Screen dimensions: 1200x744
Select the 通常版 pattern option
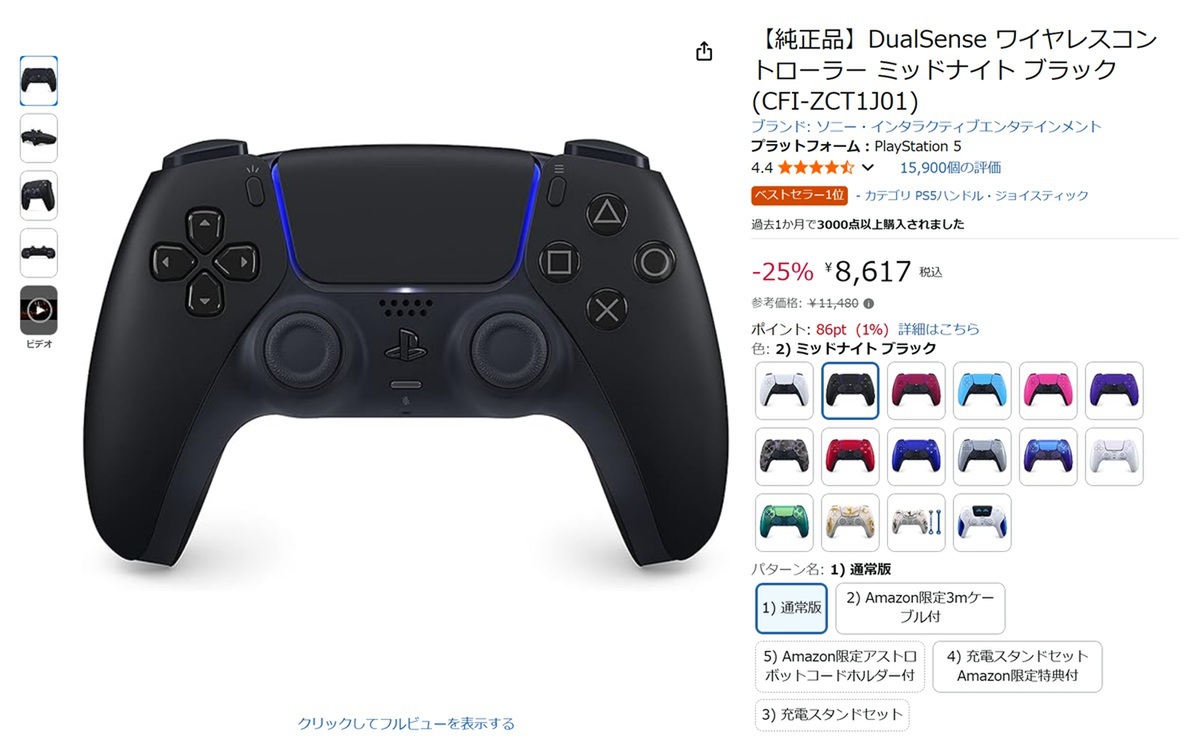[x=792, y=608]
